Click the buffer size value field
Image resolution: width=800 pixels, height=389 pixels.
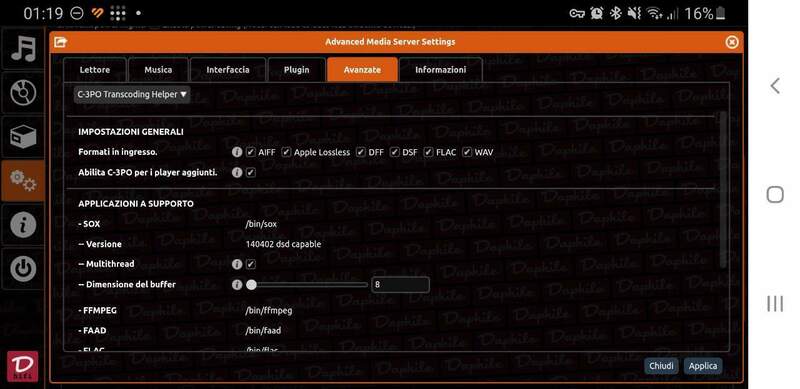401,285
